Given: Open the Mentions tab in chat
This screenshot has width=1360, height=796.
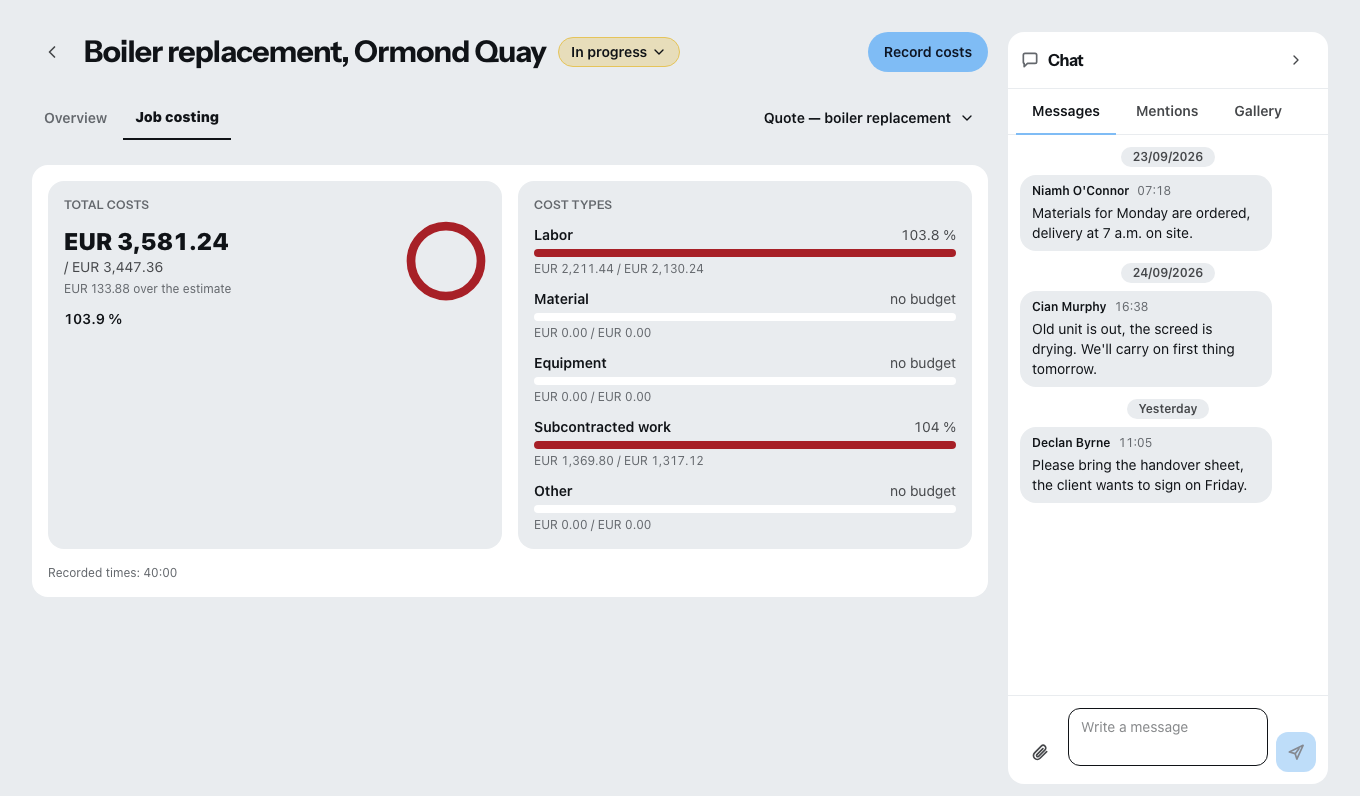Looking at the screenshot, I should click(x=1167, y=111).
